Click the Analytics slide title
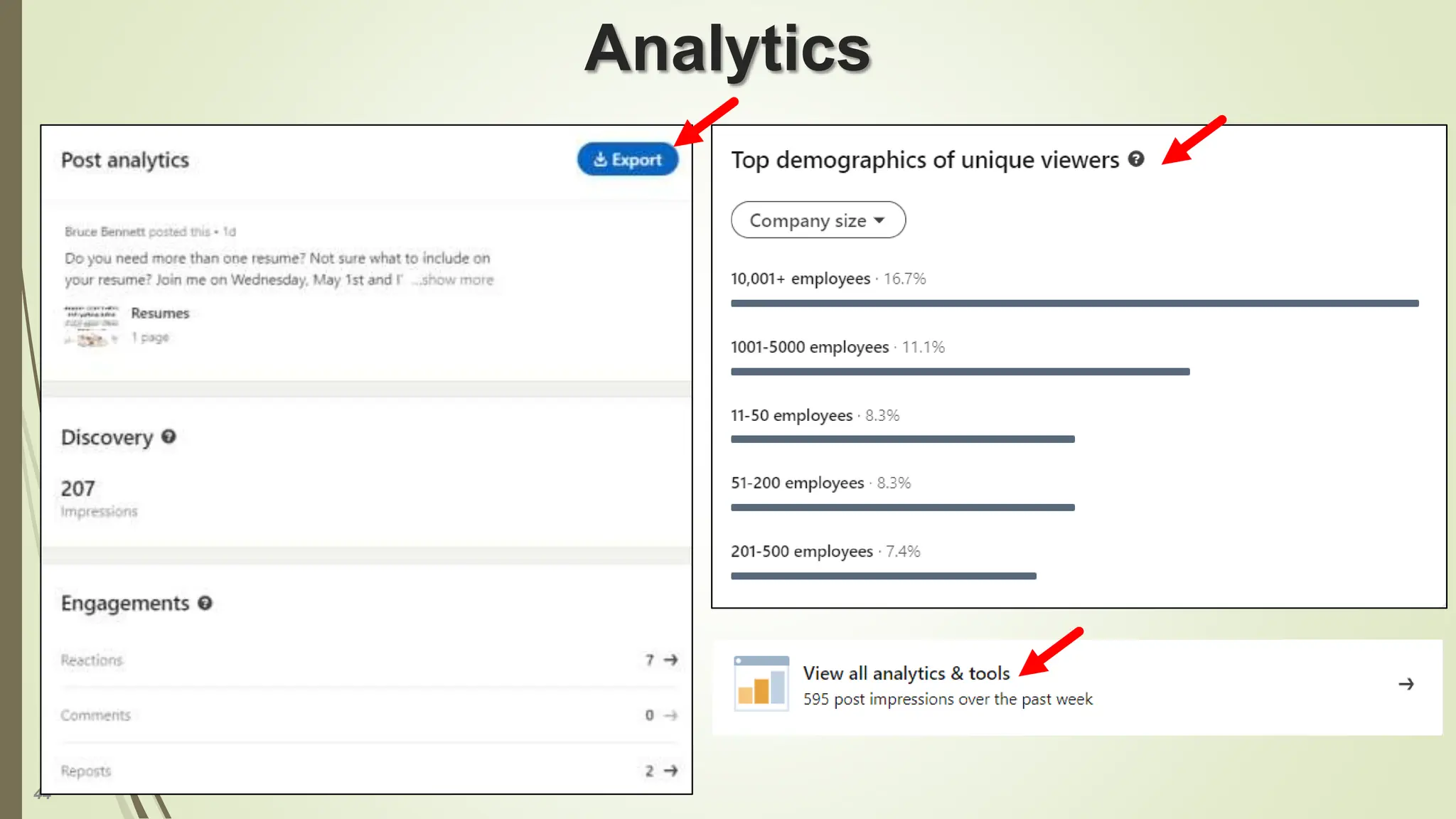The image size is (1456, 819). (727, 50)
